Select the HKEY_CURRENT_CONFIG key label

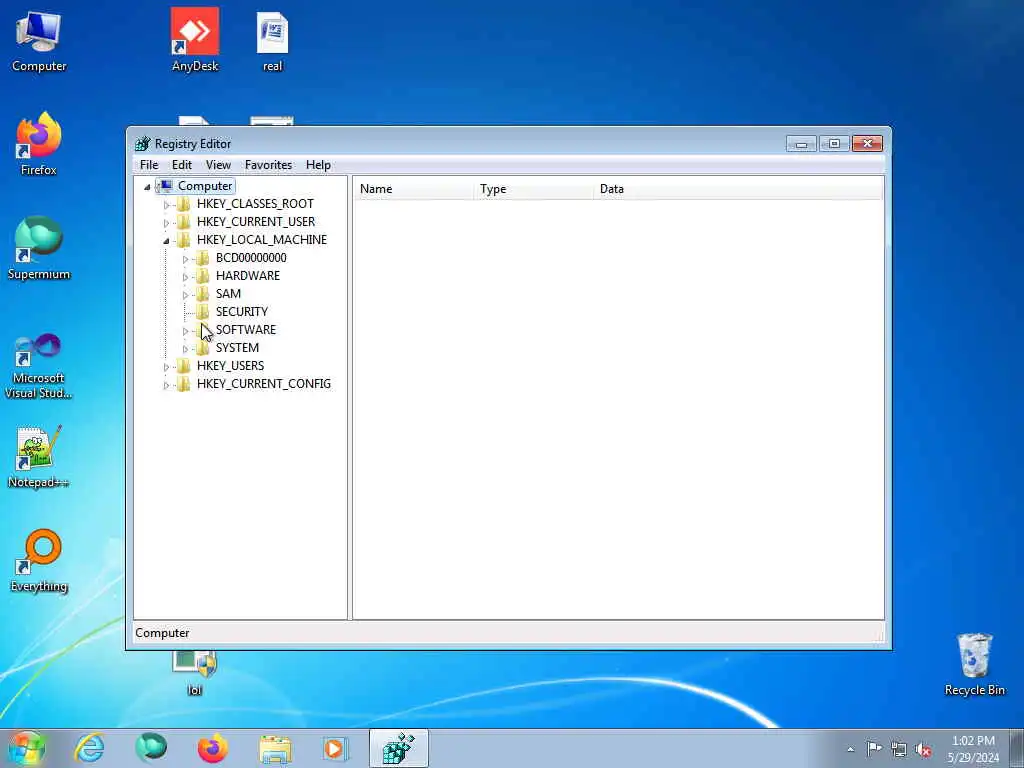(264, 383)
